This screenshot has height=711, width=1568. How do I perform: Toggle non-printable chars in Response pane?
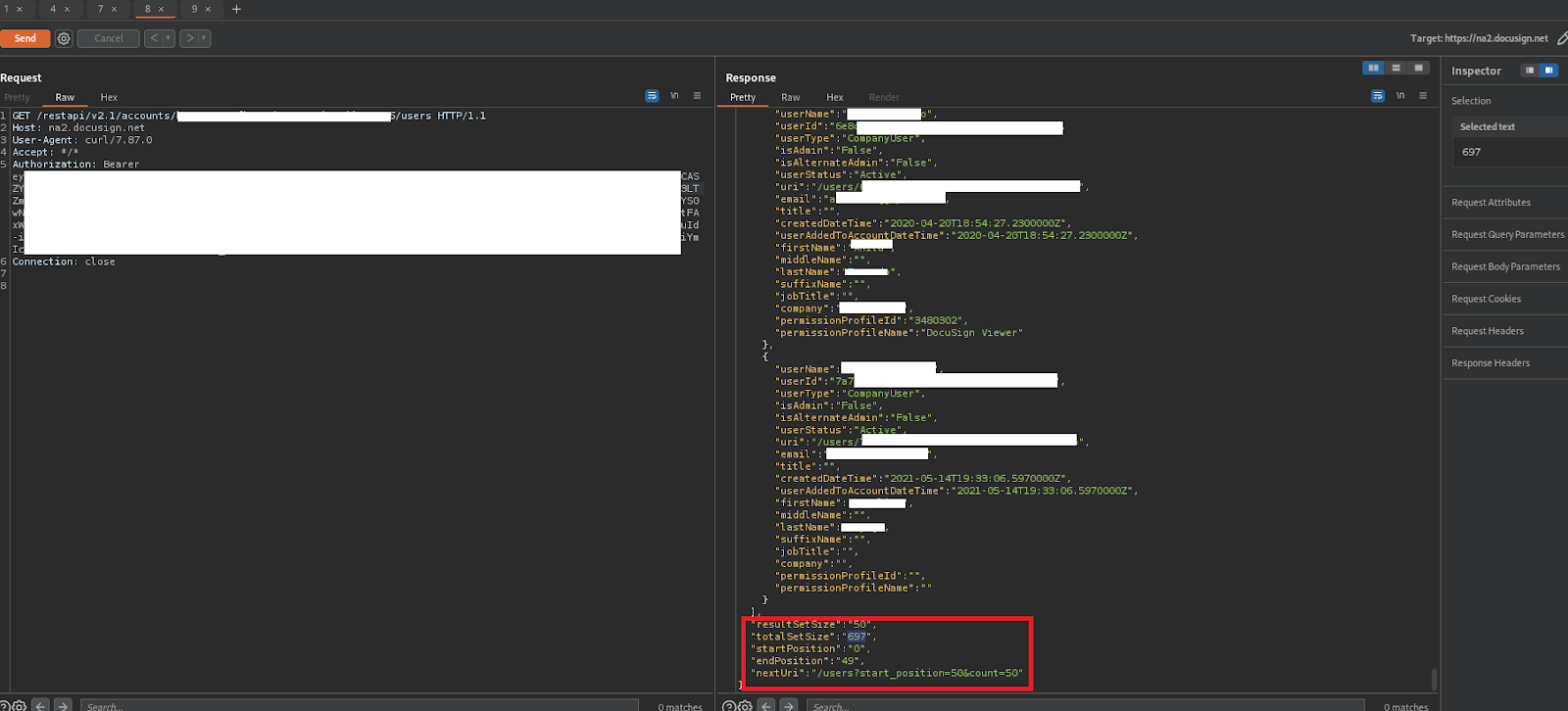(x=1400, y=96)
